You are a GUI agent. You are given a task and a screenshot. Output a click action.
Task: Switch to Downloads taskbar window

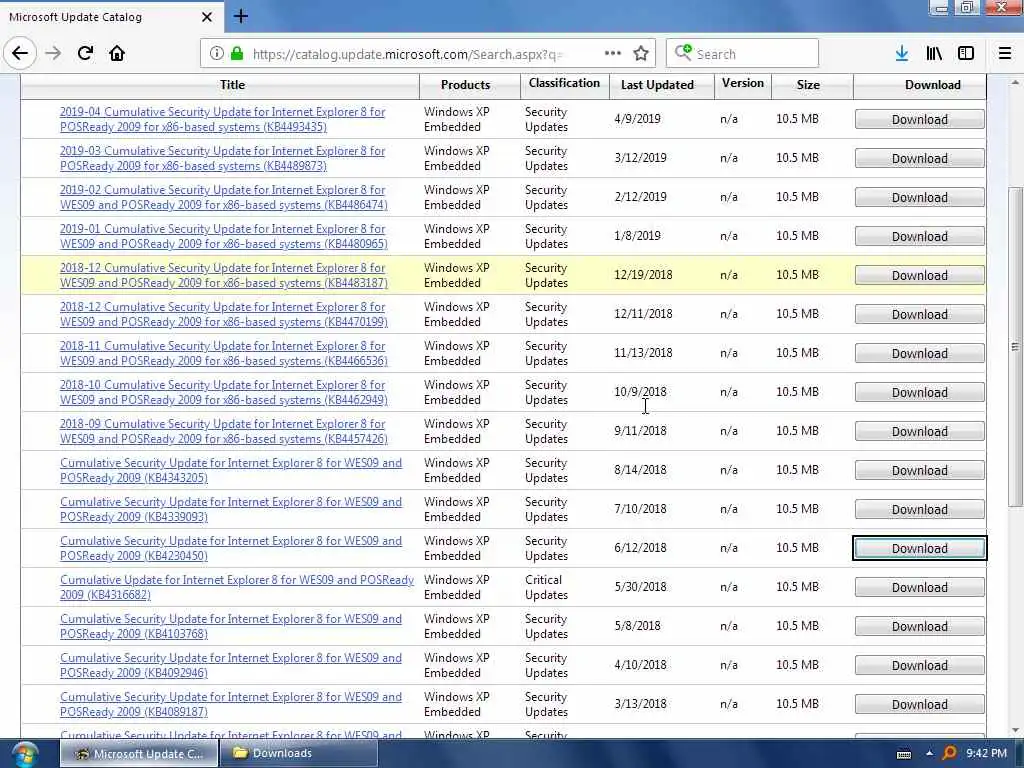coord(298,754)
